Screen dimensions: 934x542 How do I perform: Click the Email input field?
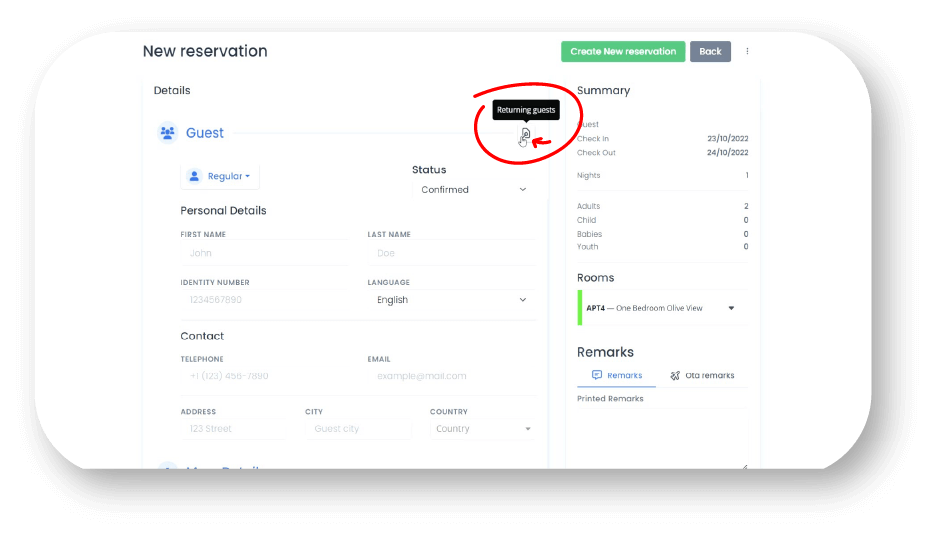pyautogui.click(x=452, y=376)
